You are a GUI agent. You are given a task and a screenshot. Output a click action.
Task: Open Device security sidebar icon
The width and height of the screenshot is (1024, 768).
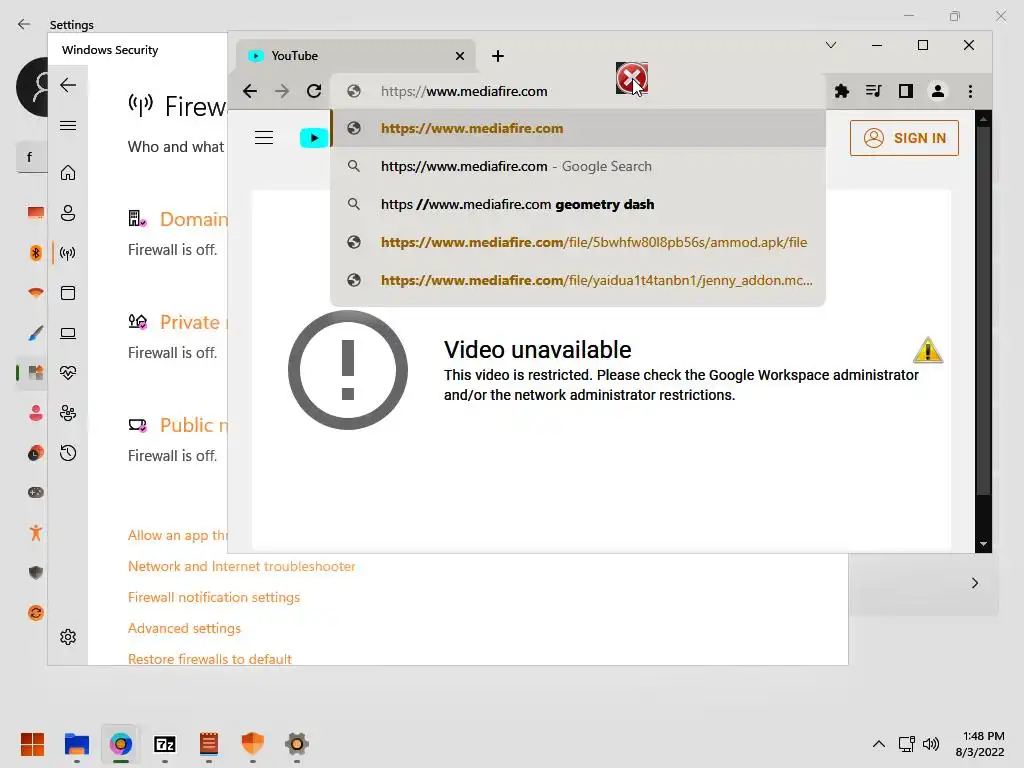click(68, 333)
